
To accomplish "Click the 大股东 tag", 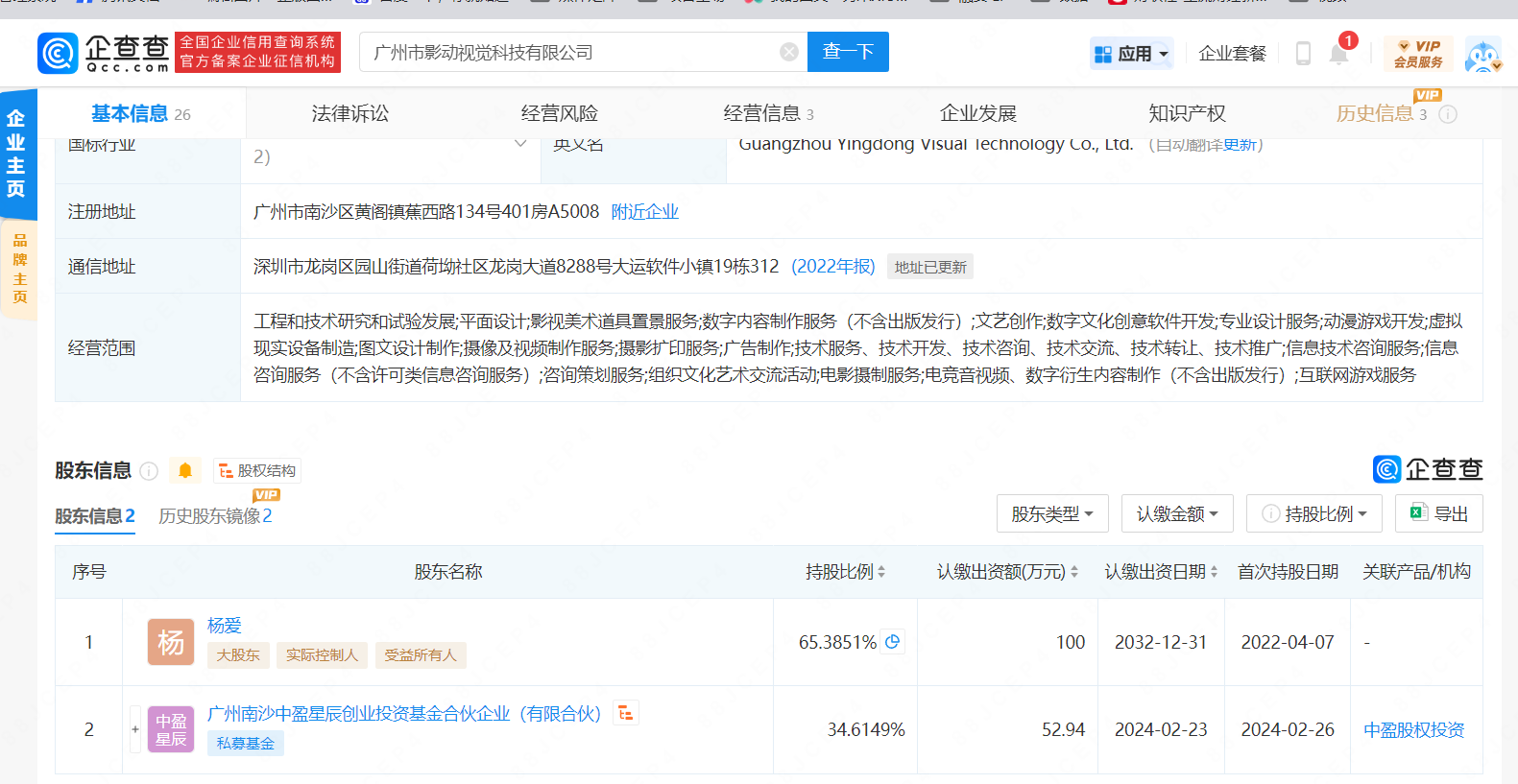I will point(238,654).
